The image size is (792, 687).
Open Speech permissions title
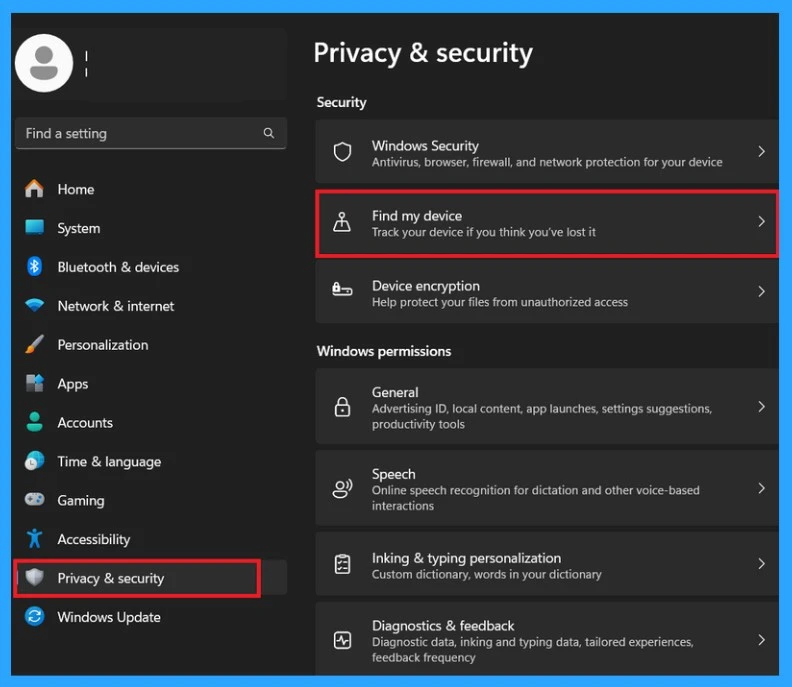pos(393,474)
